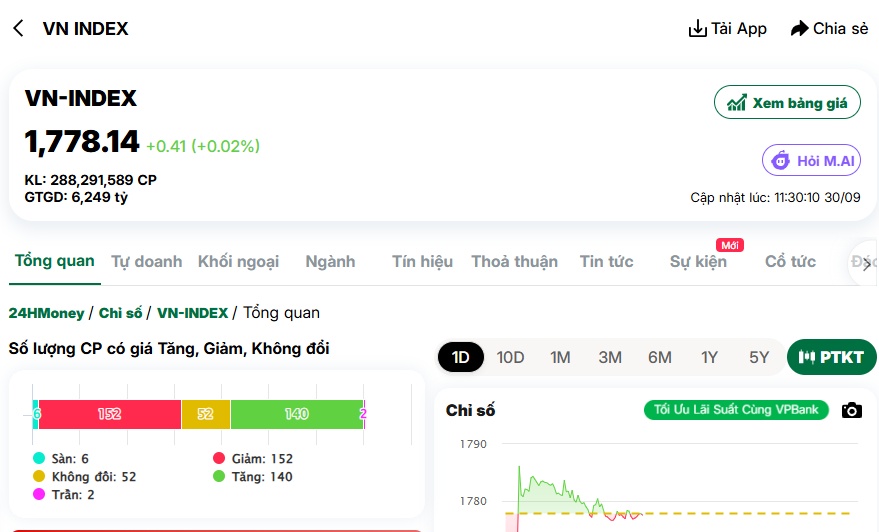Open Xem bảng giá price board

[787, 103]
